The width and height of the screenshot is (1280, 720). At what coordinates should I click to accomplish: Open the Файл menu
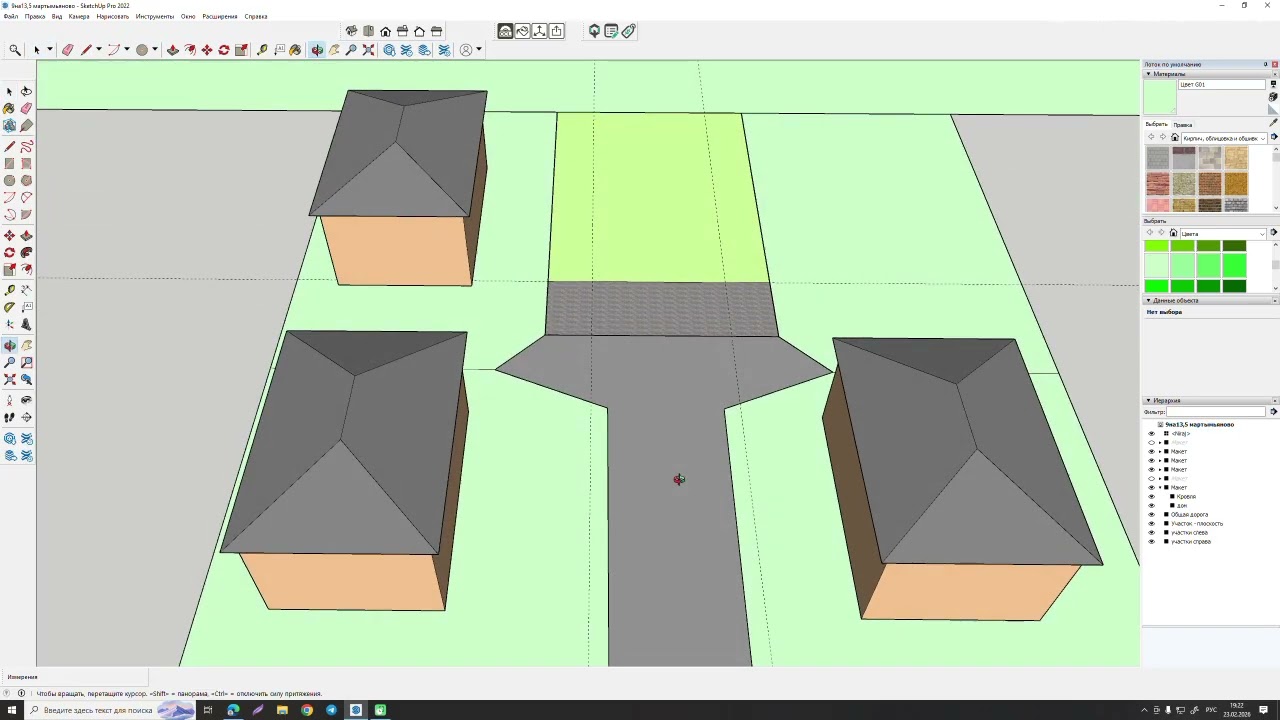tap(11, 16)
